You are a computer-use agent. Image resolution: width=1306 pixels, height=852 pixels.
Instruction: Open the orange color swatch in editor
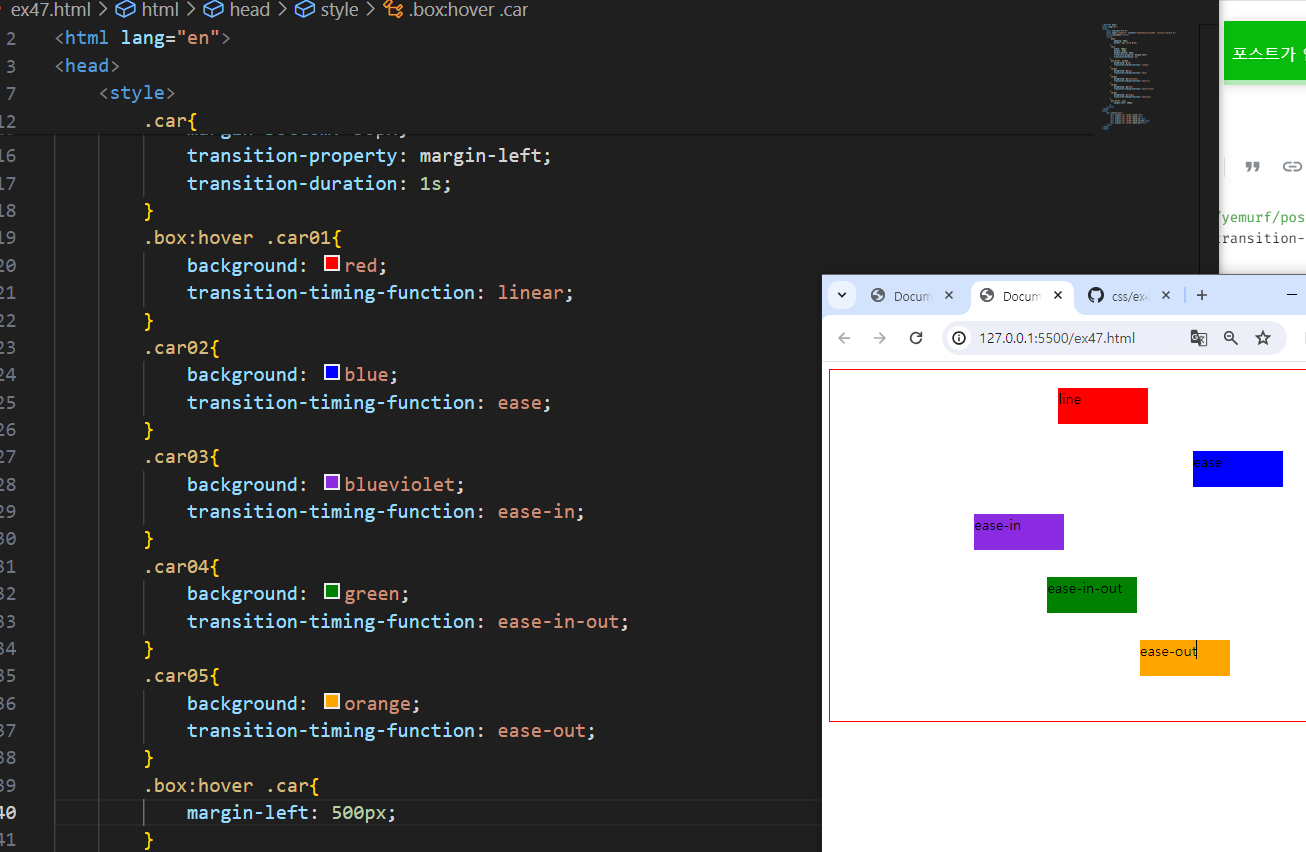[332, 702]
